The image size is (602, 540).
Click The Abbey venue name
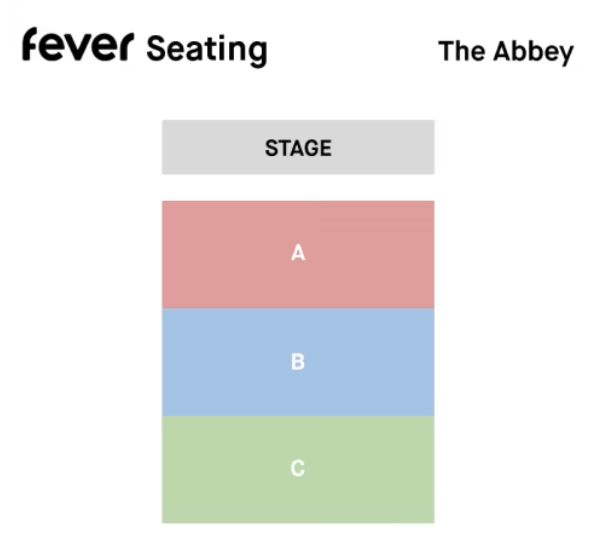506,52
